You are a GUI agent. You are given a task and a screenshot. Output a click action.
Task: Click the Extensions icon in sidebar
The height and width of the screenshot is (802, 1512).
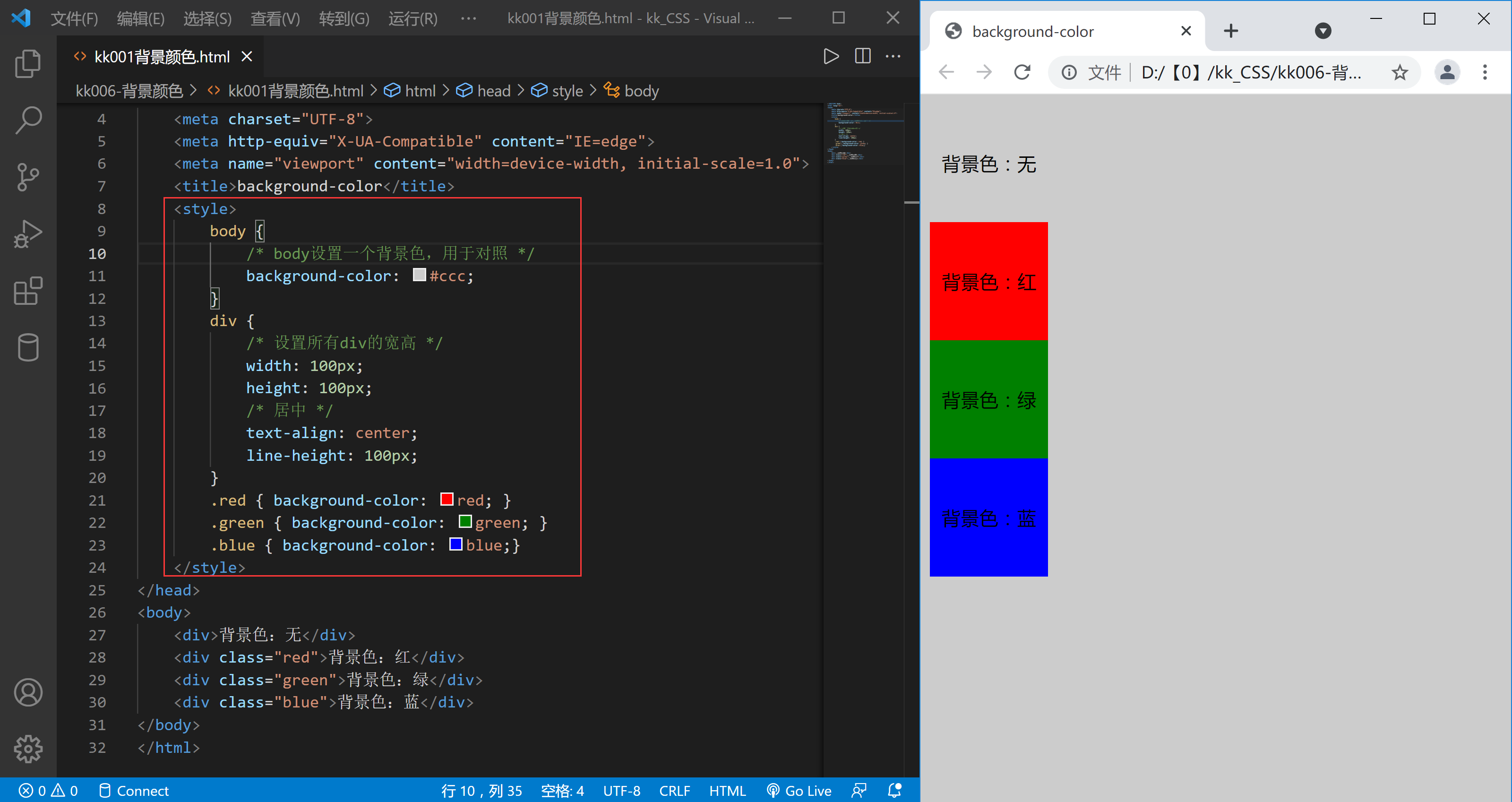[27, 300]
